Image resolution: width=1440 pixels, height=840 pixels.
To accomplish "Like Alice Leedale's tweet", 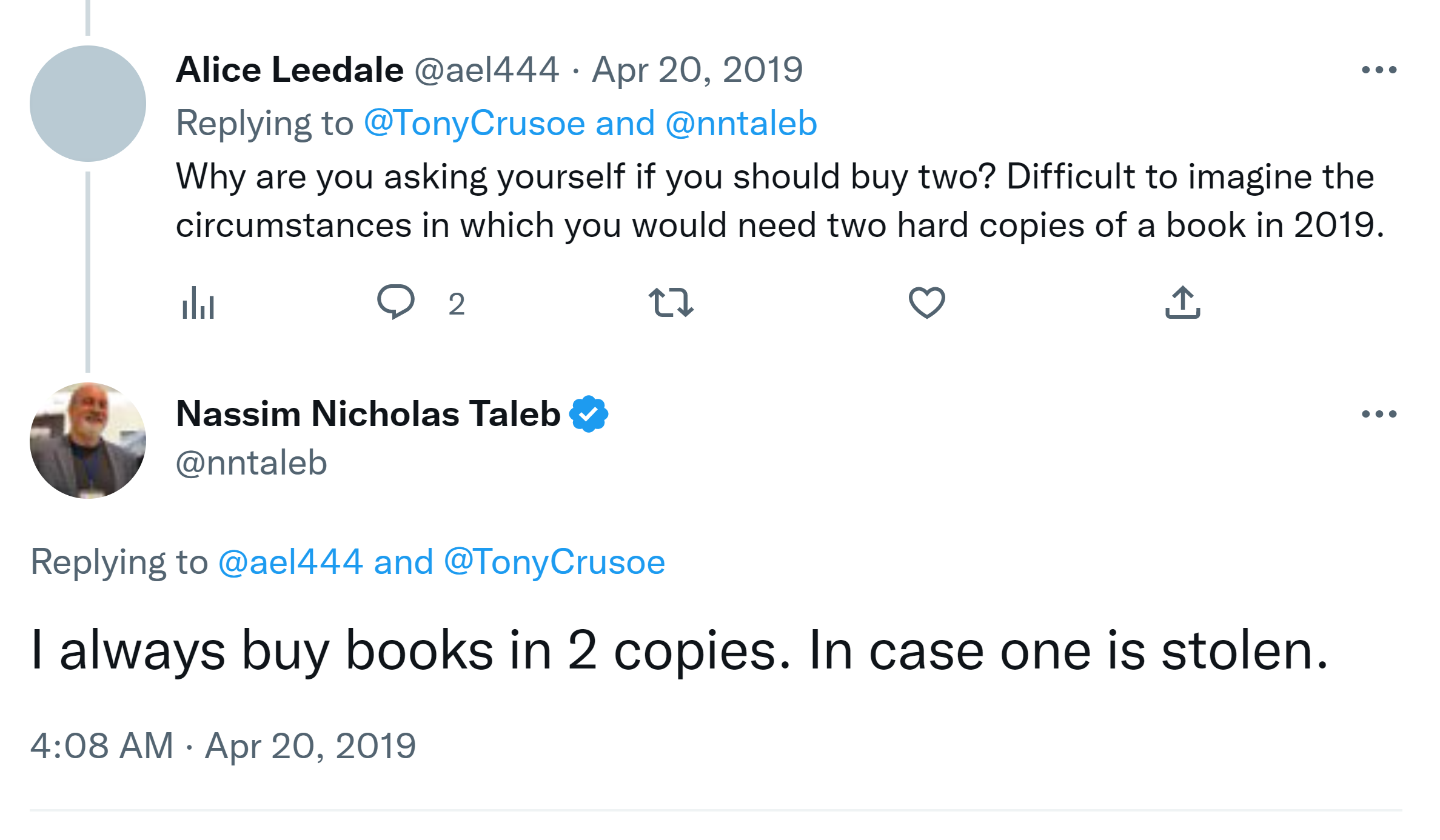I will [926, 302].
